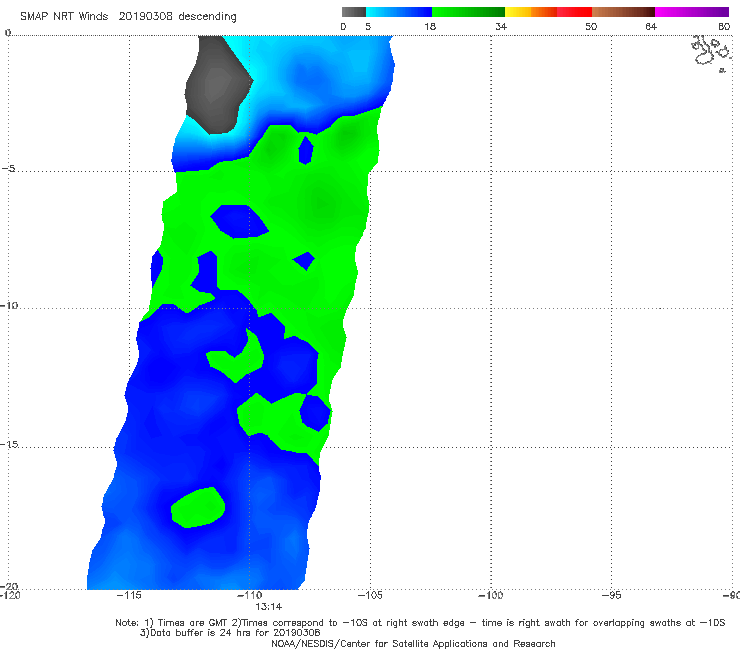Image resolution: width=740 pixels, height=650 pixels.
Task: Click the longitude label '-105'
Action: (370, 595)
